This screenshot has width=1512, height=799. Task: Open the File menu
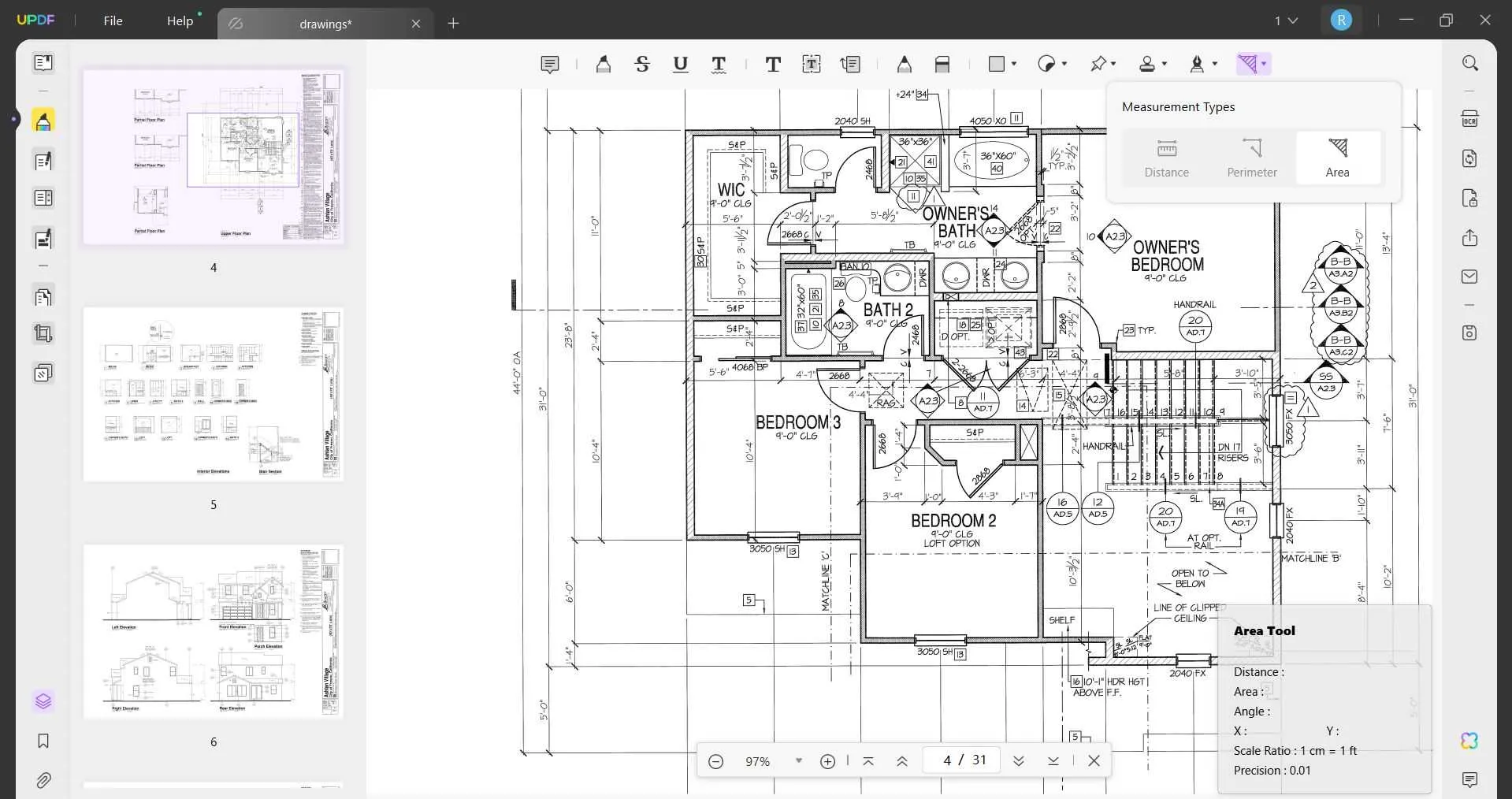point(113,20)
